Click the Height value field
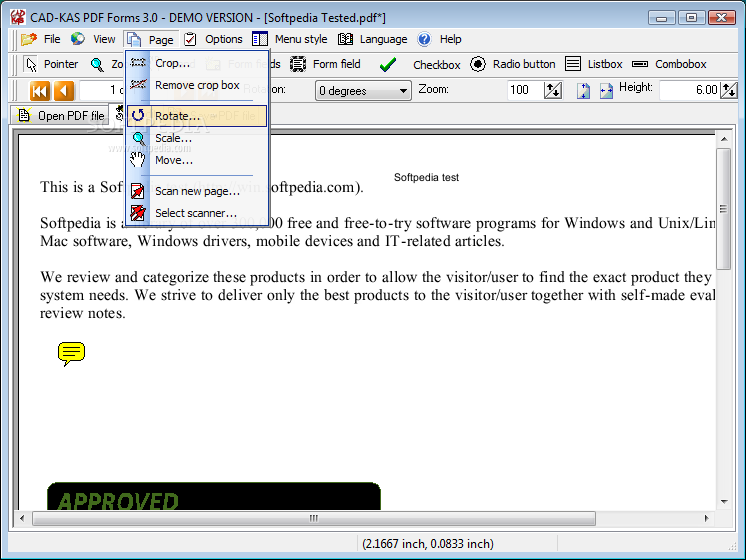 click(689, 90)
